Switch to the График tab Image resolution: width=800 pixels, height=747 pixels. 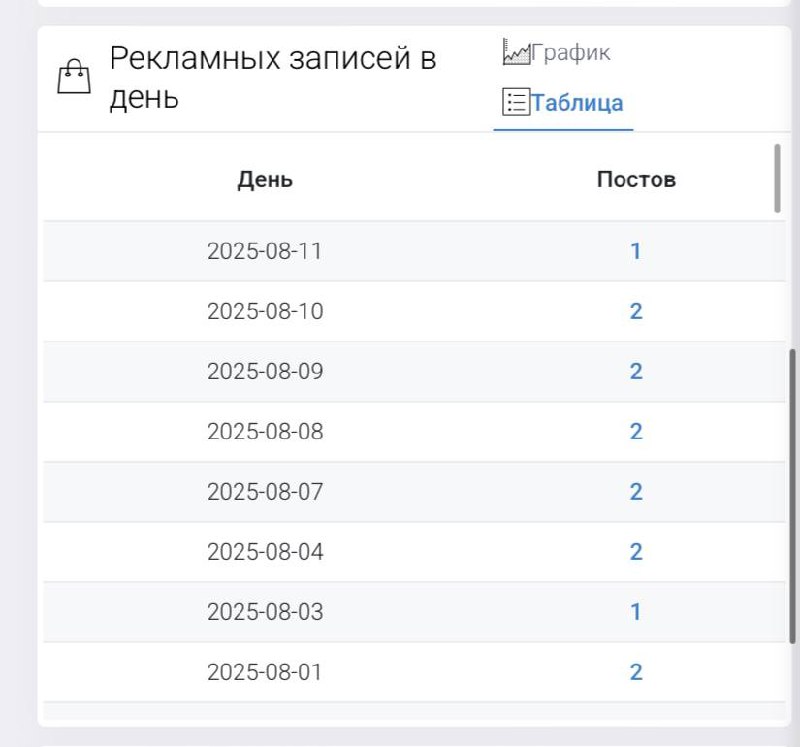coord(570,52)
